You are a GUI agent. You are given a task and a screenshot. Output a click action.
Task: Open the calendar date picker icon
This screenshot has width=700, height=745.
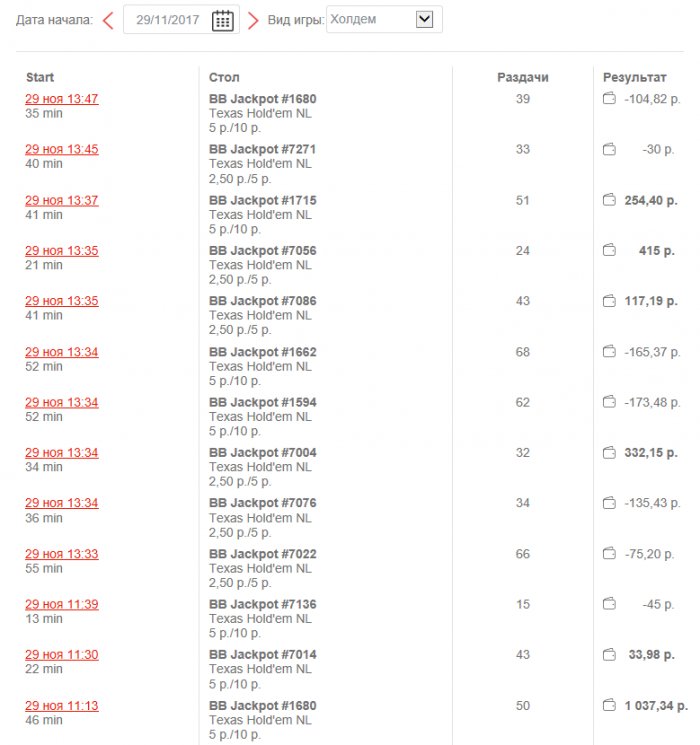[x=223, y=20]
